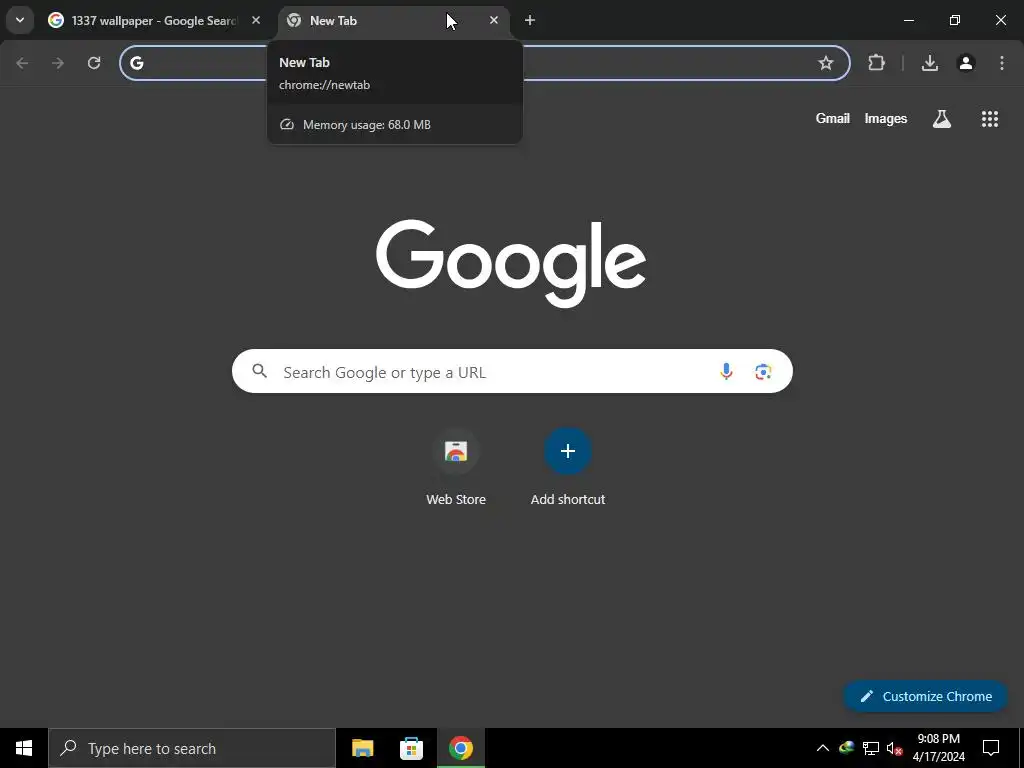Open the Web Store shortcut
This screenshot has width=1024, height=768.
tap(456, 466)
